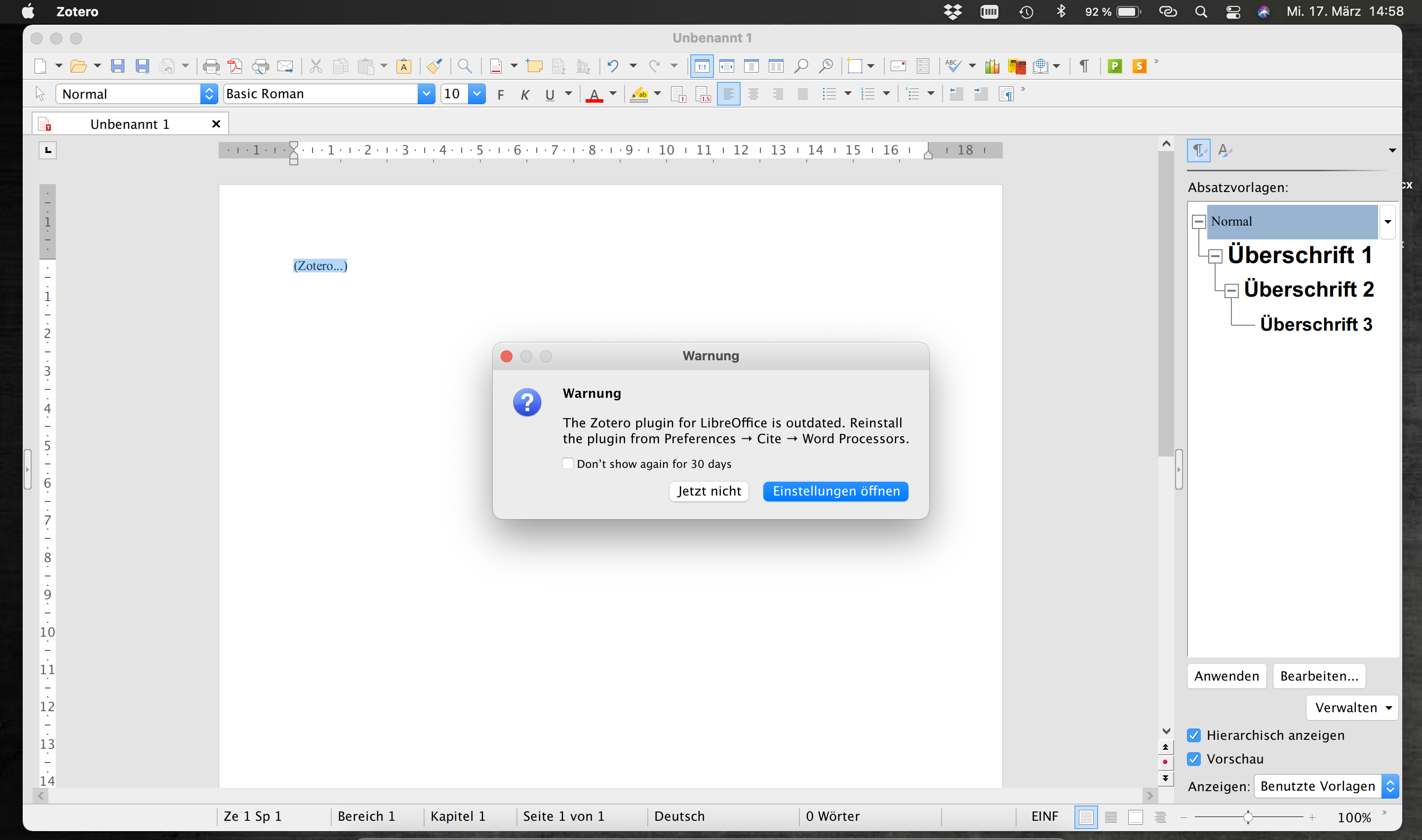Uncheck Hierarchisch anzeigen checkbox
Viewport: 1422px width, 840px height.
(1194, 735)
